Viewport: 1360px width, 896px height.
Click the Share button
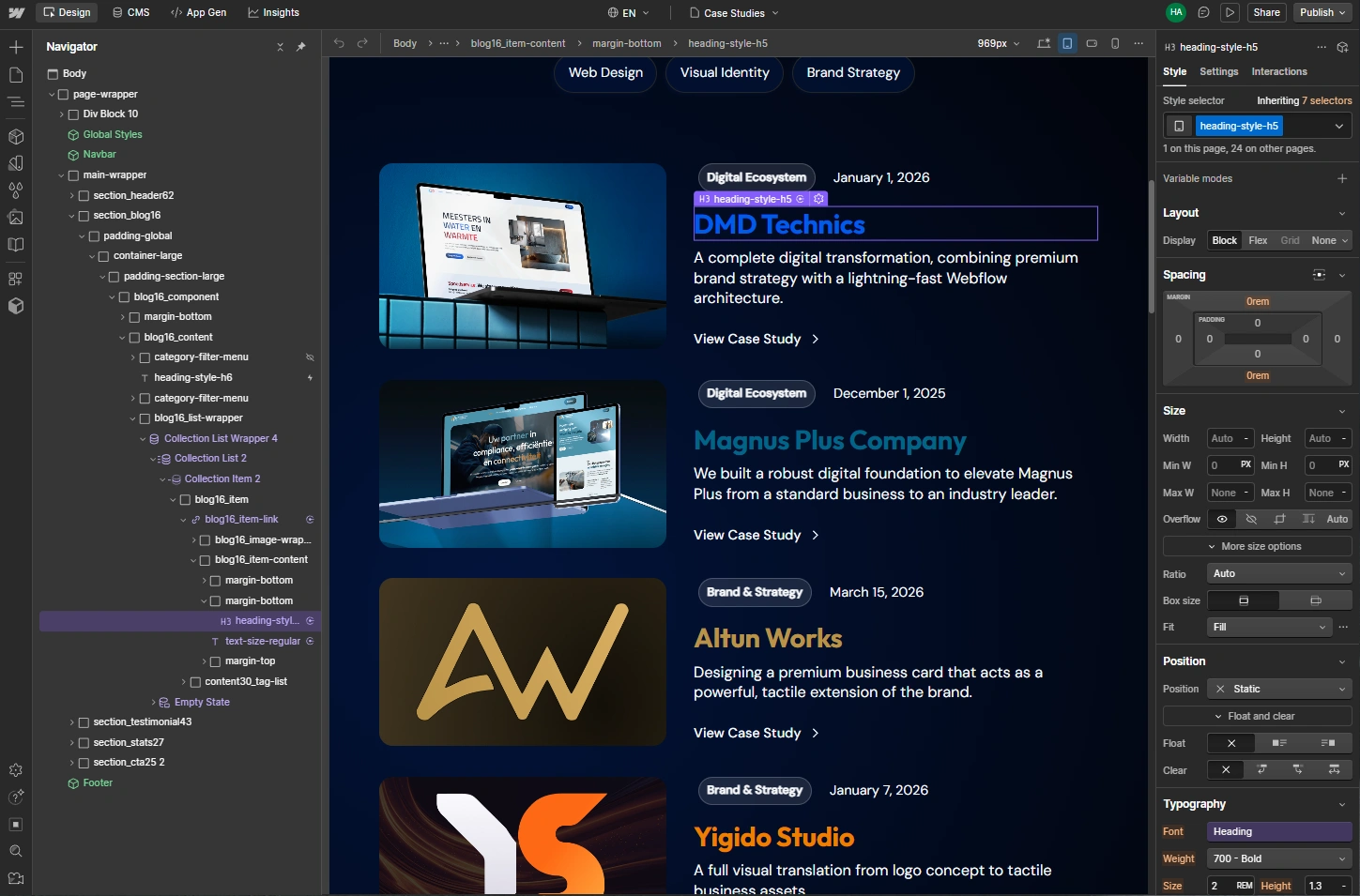(x=1266, y=13)
